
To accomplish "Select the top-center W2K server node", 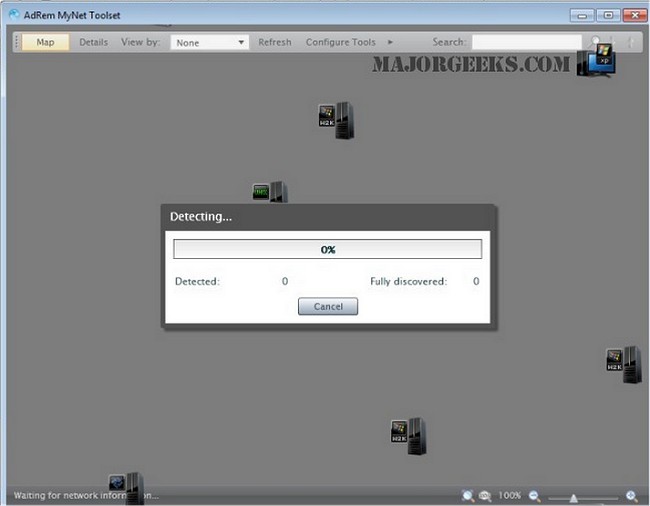I will coord(336,120).
